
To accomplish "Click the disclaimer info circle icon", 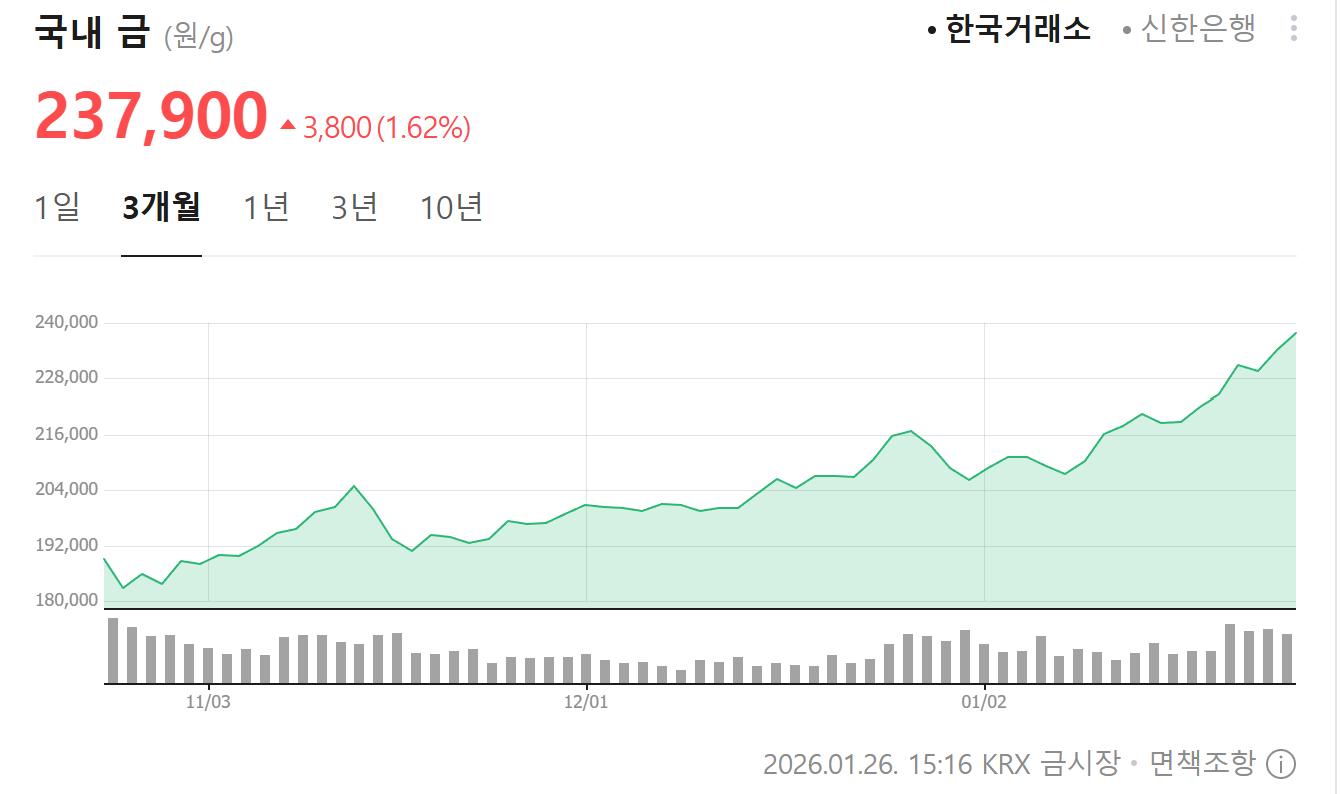I will pos(1280,764).
